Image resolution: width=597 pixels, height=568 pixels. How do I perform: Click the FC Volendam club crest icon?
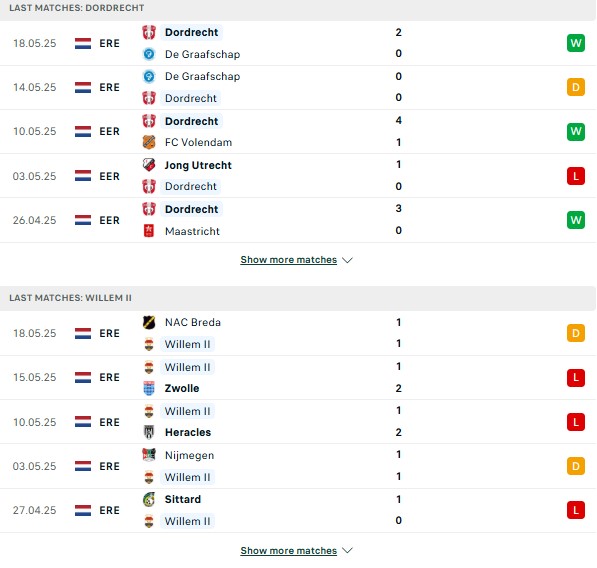click(x=149, y=142)
